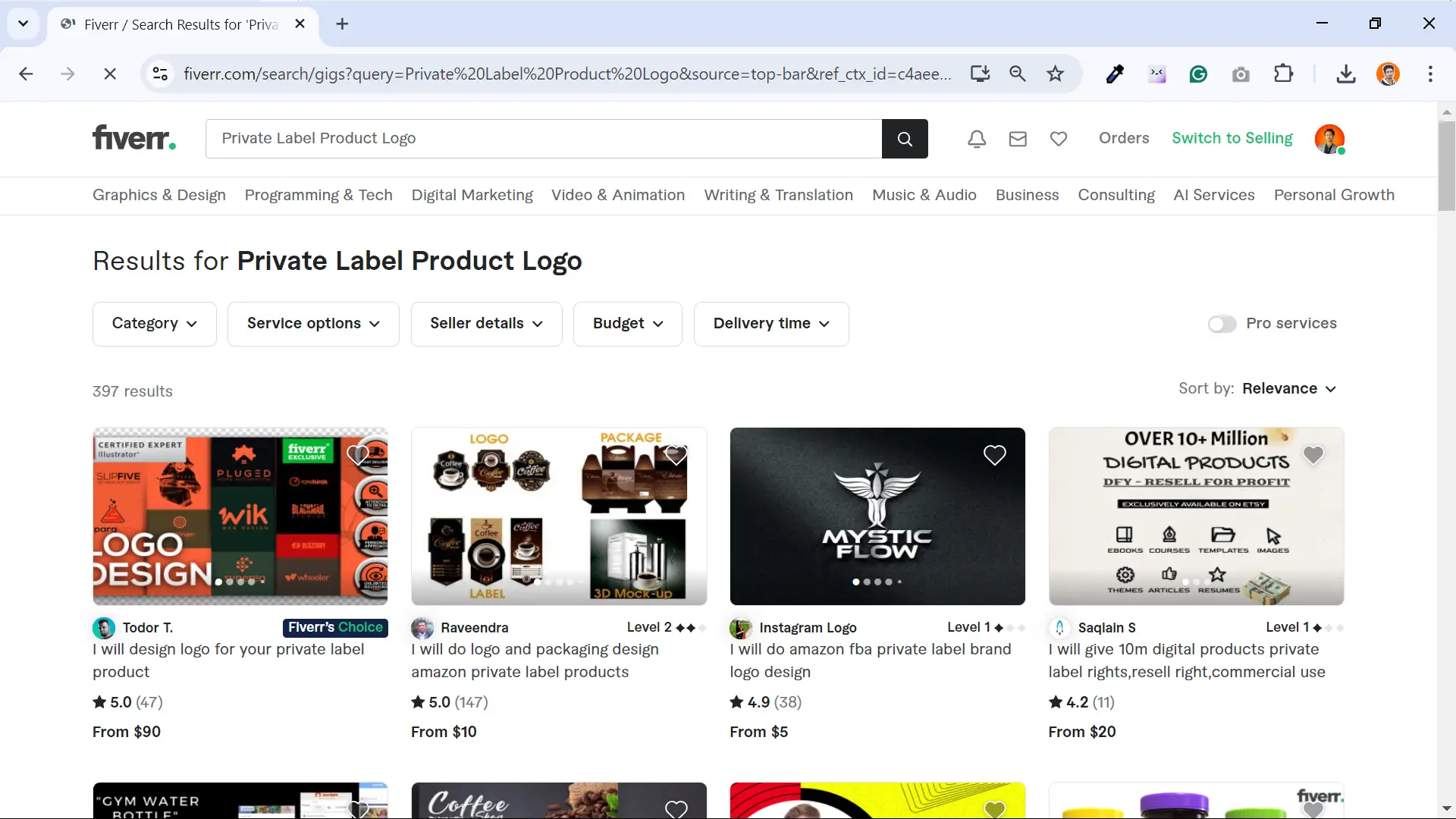
Task: Click the browser address bar URL
Action: tap(566, 74)
